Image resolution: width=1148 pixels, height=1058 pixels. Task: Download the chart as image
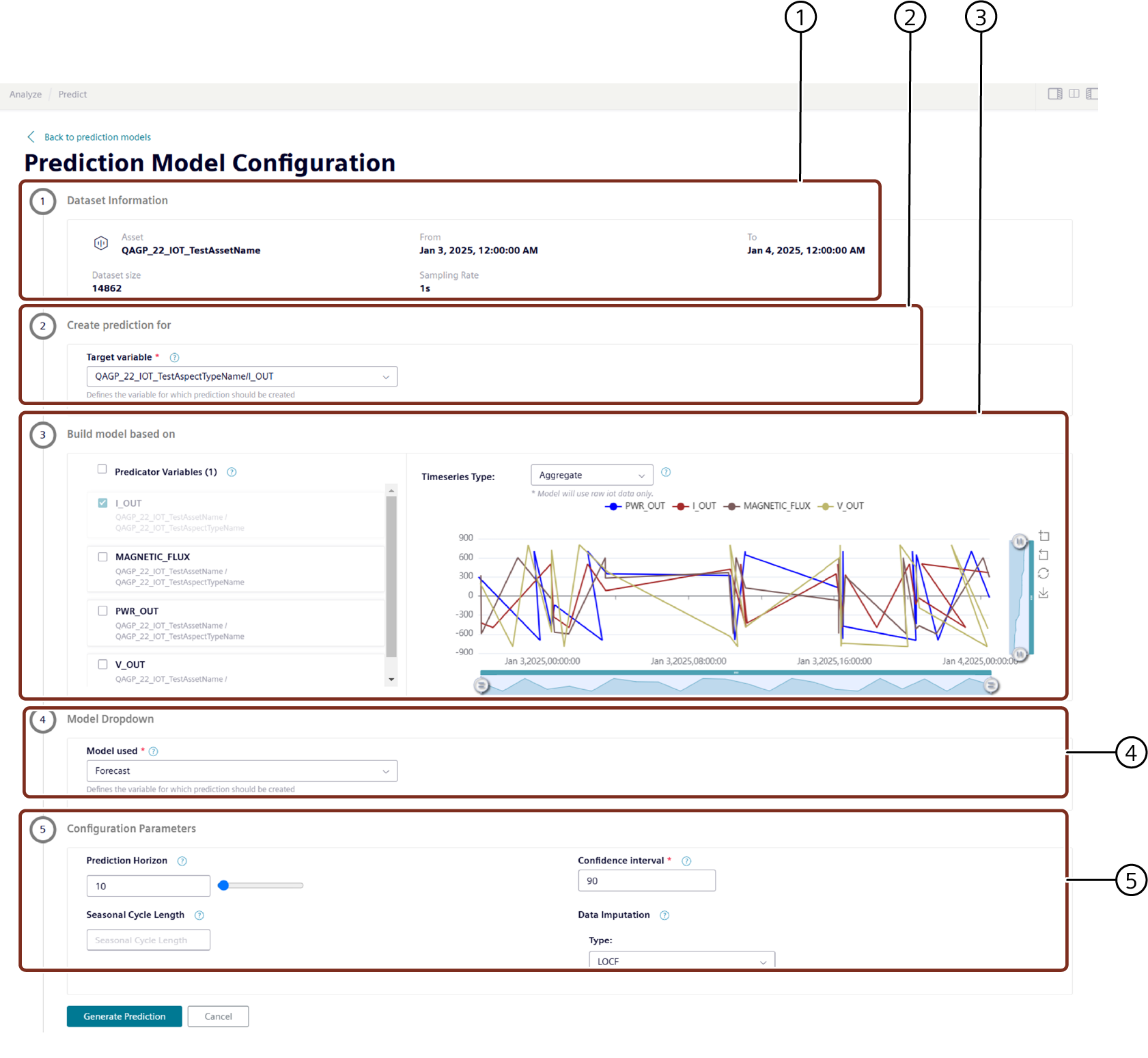coord(1044,593)
